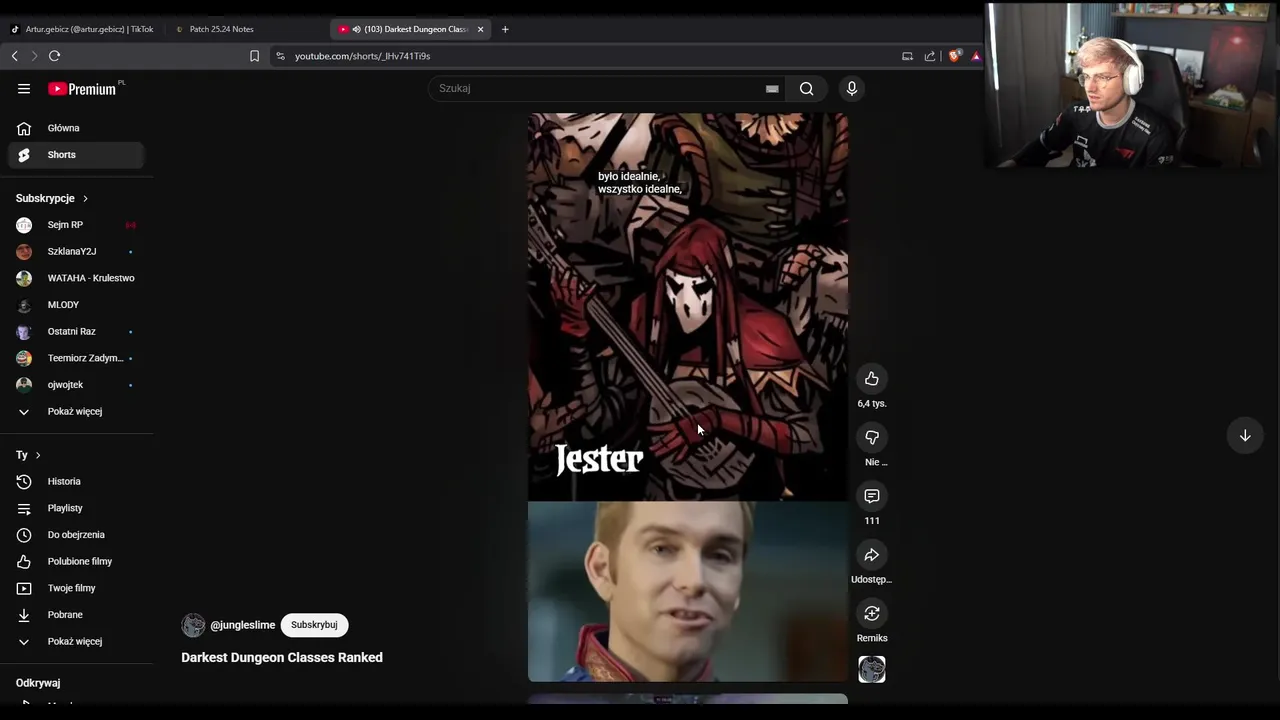This screenshot has height=720, width=1280.
Task: Expand Pokaż więcej under subscriptions
Action: (76, 412)
